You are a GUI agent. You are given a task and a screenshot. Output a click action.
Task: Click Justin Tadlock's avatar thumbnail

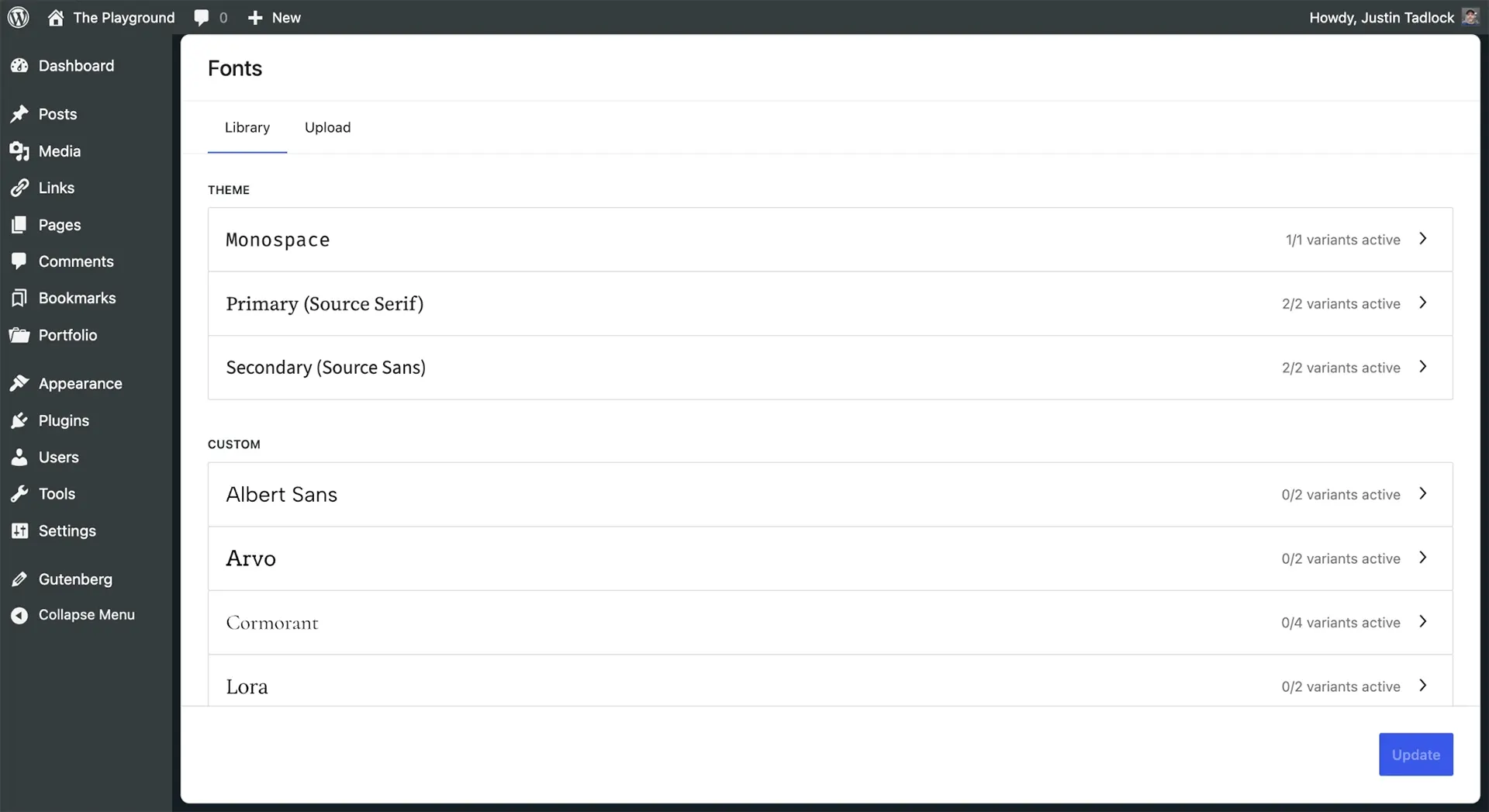point(1470,17)
